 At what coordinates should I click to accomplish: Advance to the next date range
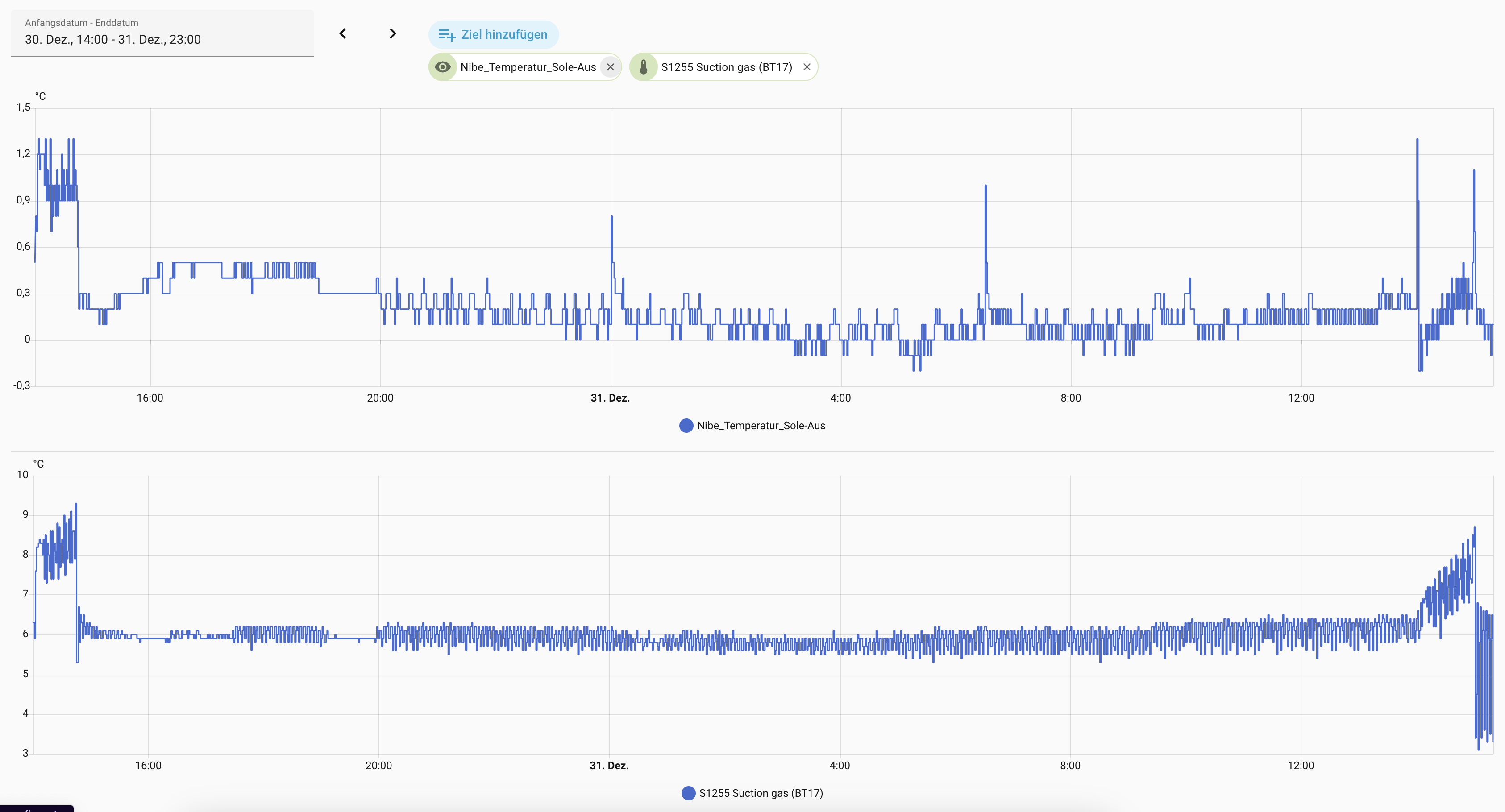coord(393,34)
